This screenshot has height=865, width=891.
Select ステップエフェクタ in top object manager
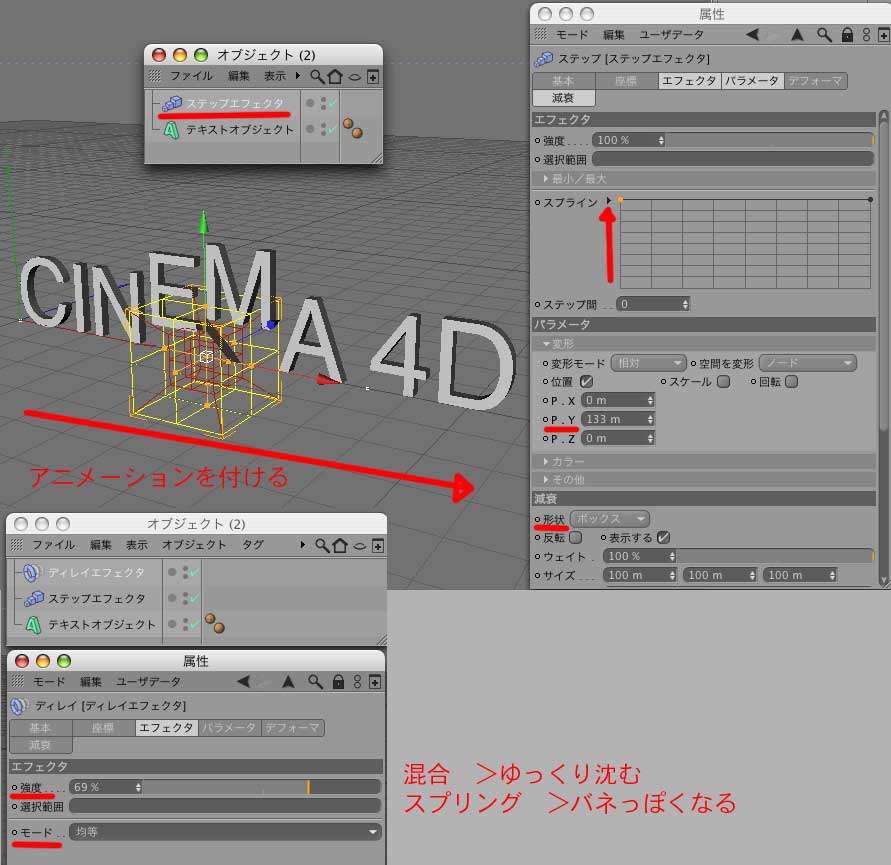tap(234, 103)
